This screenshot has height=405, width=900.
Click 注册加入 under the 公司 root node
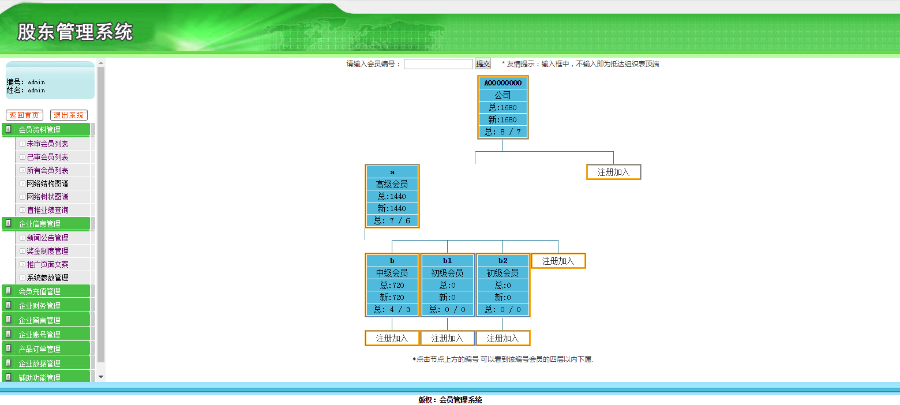point(614,172)
